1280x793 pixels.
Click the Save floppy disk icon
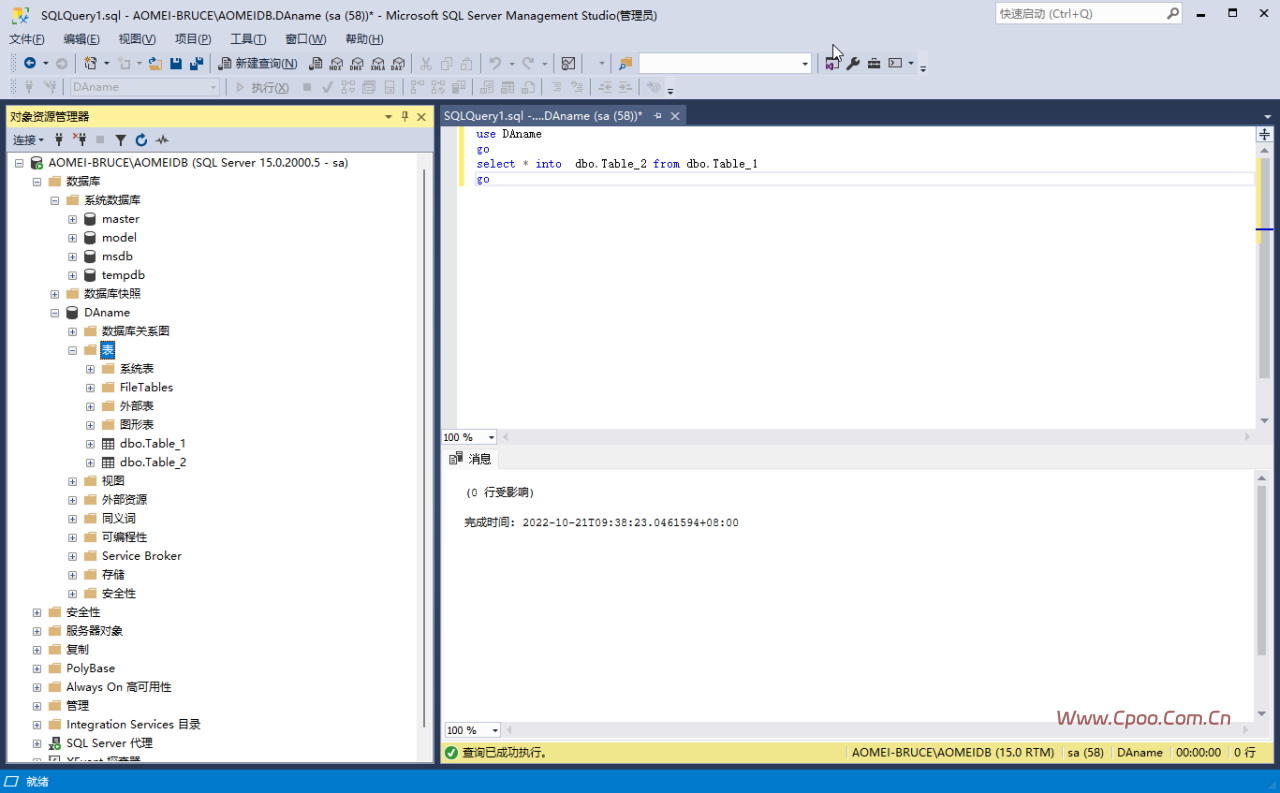point(176,63)
